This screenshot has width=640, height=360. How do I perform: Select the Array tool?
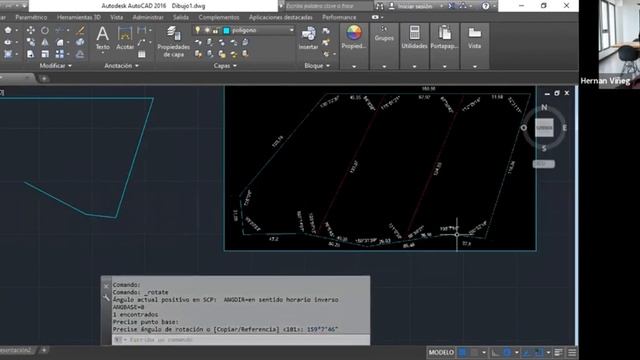(60, 54)
